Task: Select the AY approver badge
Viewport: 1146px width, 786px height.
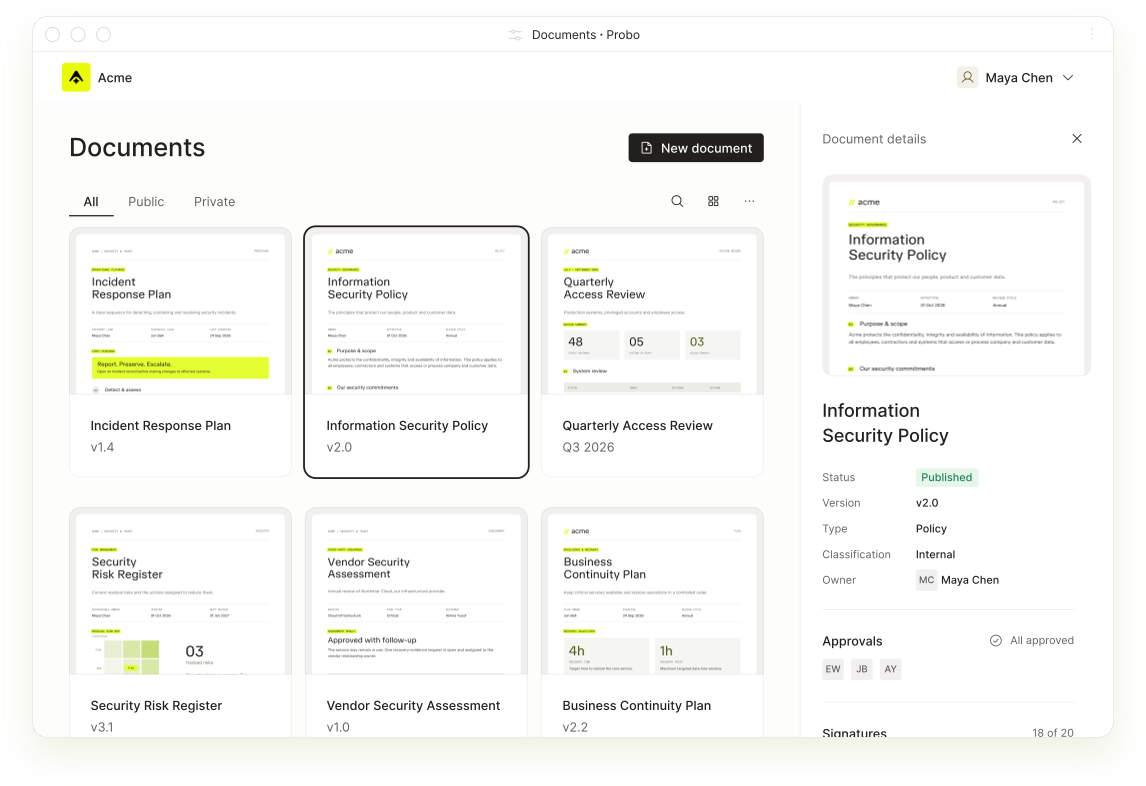Action: pyautogui.click(x=890, y=669)
